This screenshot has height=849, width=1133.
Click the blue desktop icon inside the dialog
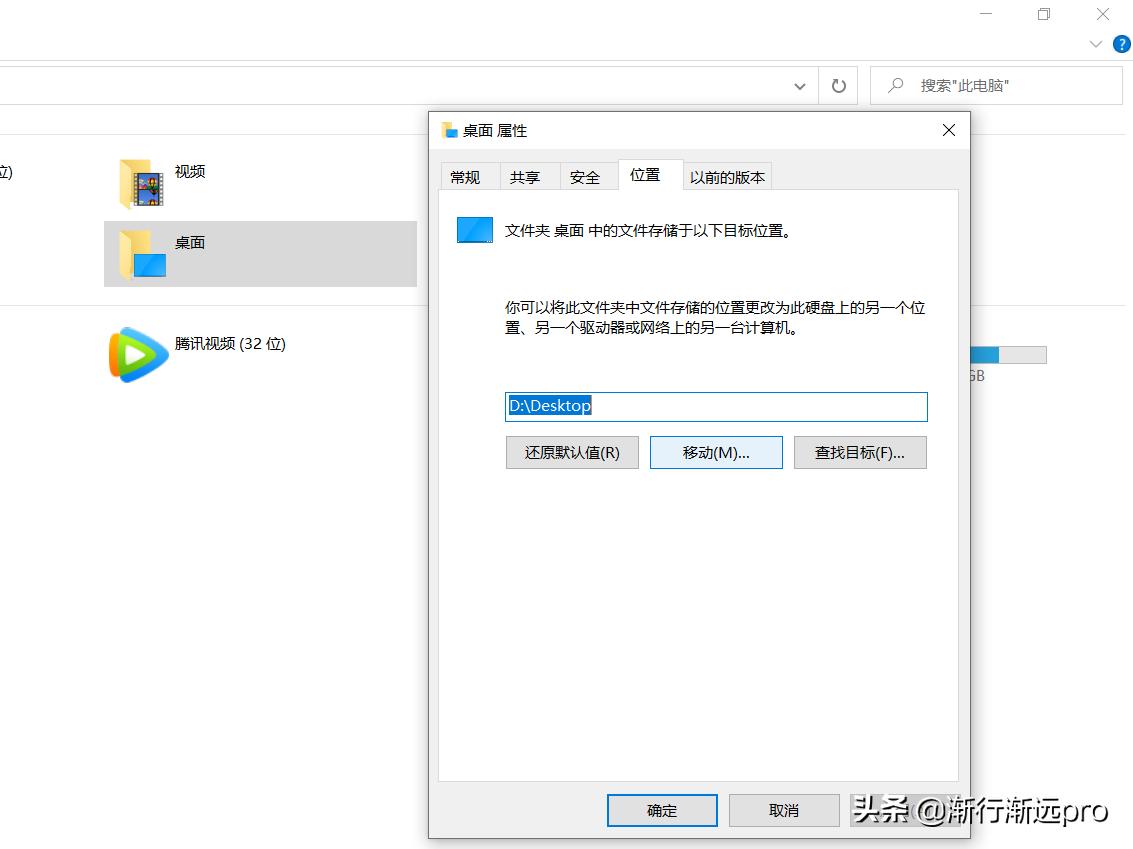(475, 230)
